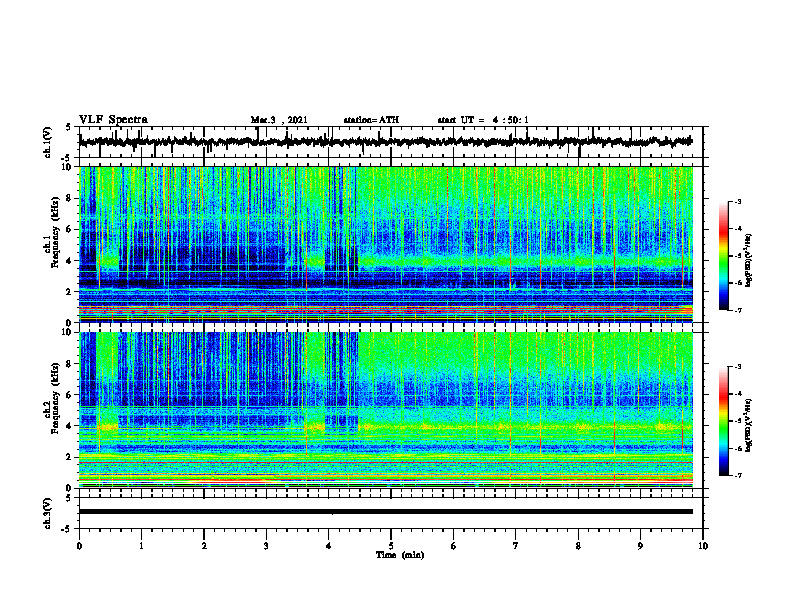792x612 pixels.
Task: Select the "start UT = 4 :50: 1" text
Action: click(x=483, y=120)
